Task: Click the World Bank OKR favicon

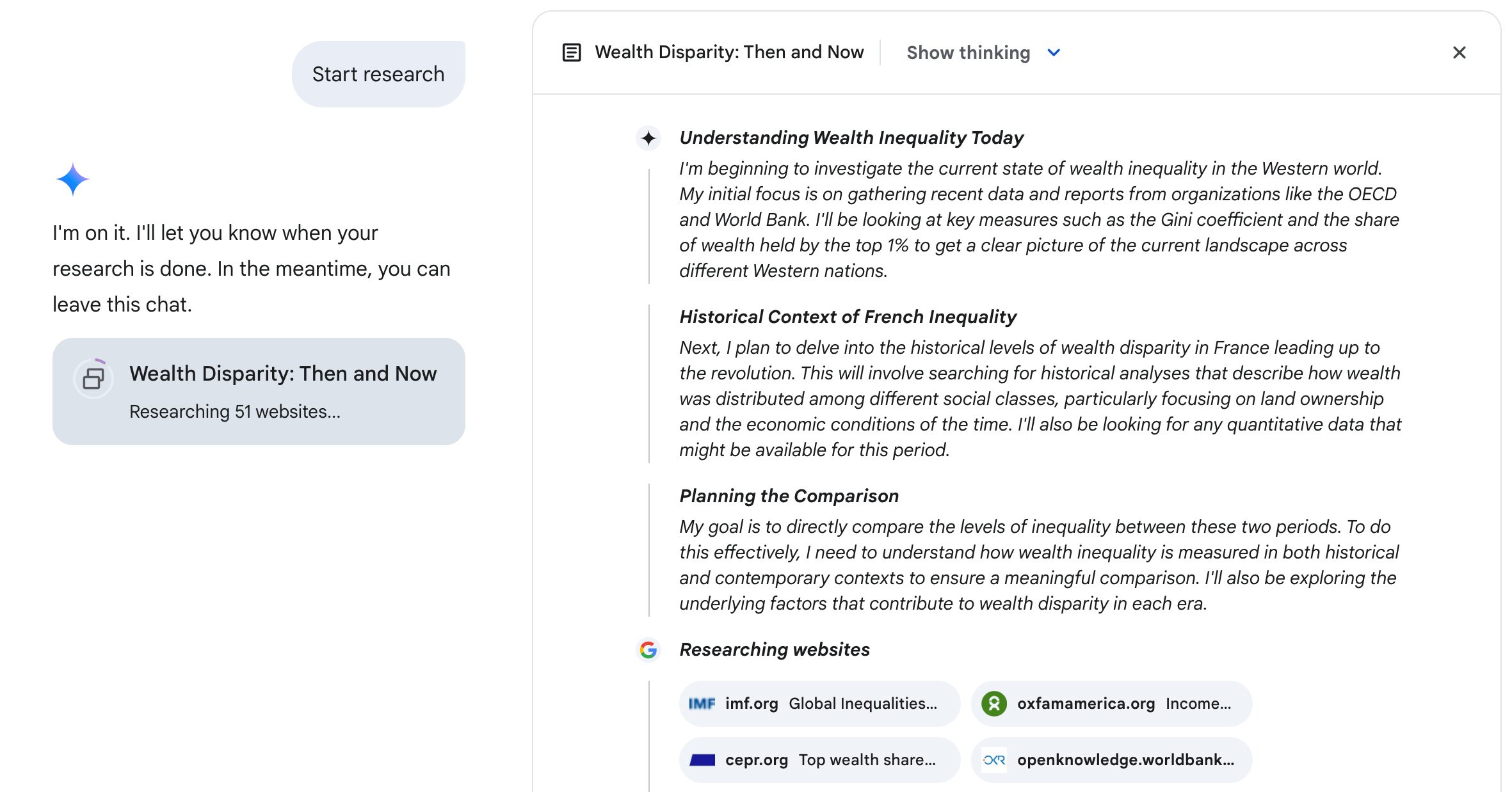Action: [994, 760]
